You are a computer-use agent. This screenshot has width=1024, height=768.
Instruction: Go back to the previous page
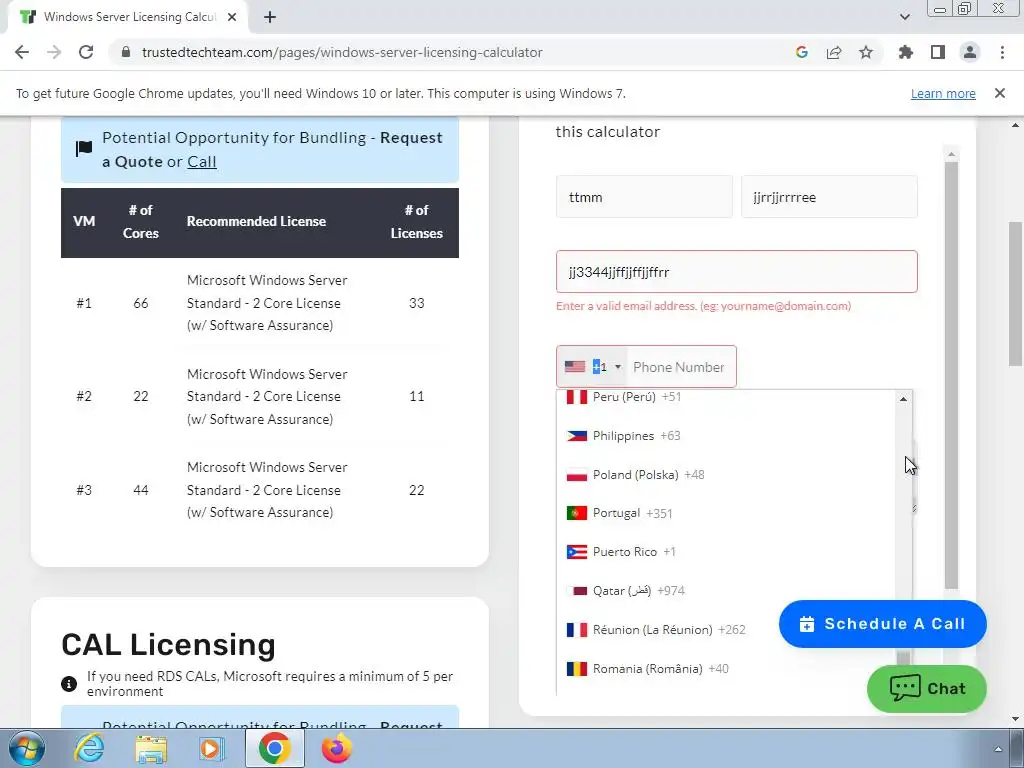[22, 52]
